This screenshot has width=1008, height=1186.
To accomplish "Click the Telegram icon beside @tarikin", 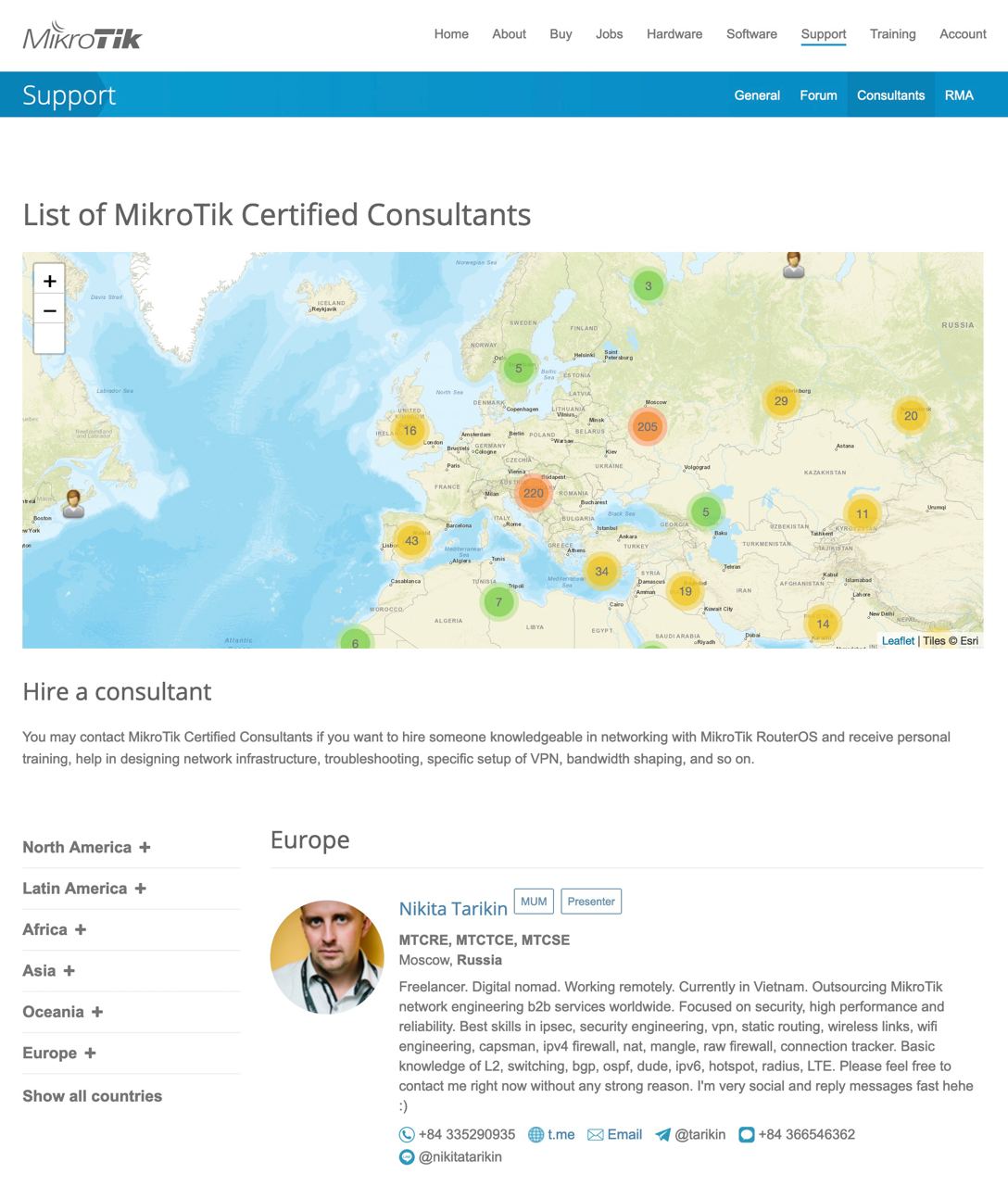I will [662, 1135].
